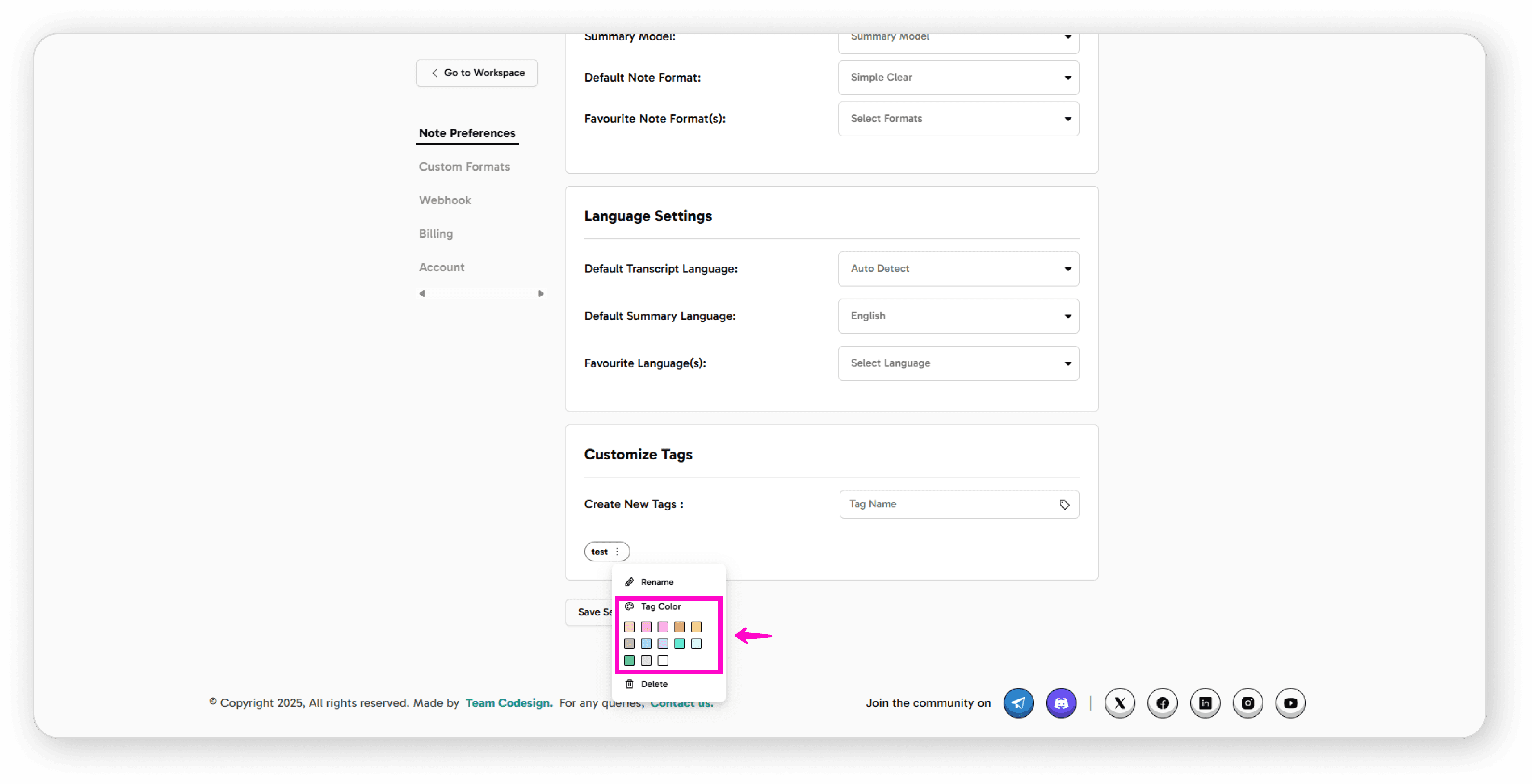Click the Go to Workspace button
Viewport: 1532px width, 784px height.
pyautogui.click(x=477, y=73)
